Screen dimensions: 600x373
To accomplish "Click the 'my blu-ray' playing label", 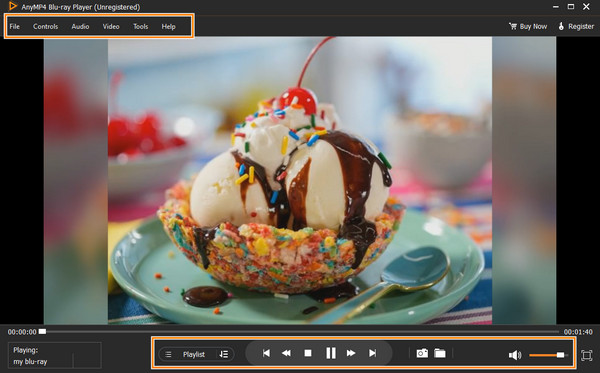I will click(30, 362).
